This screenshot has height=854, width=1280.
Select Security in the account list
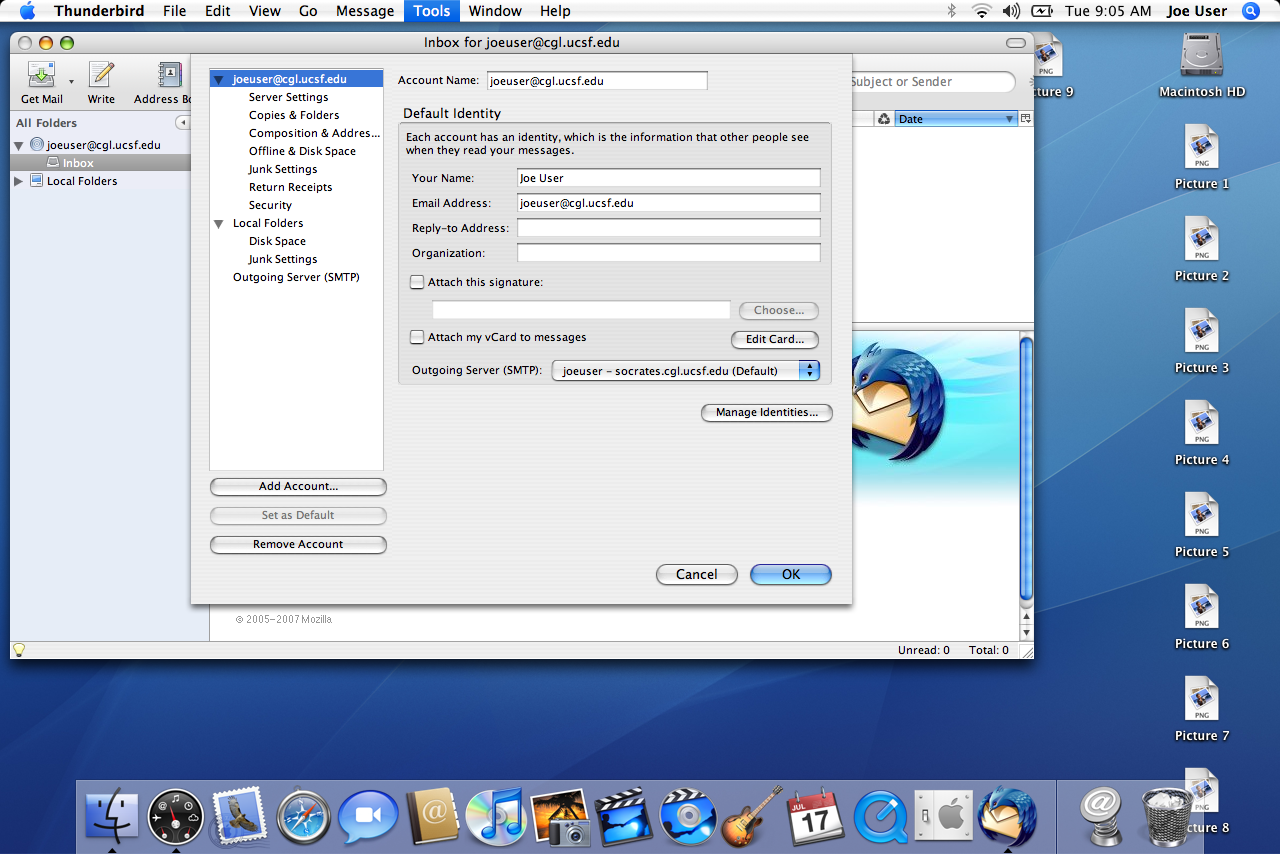[x=270, y=205]
